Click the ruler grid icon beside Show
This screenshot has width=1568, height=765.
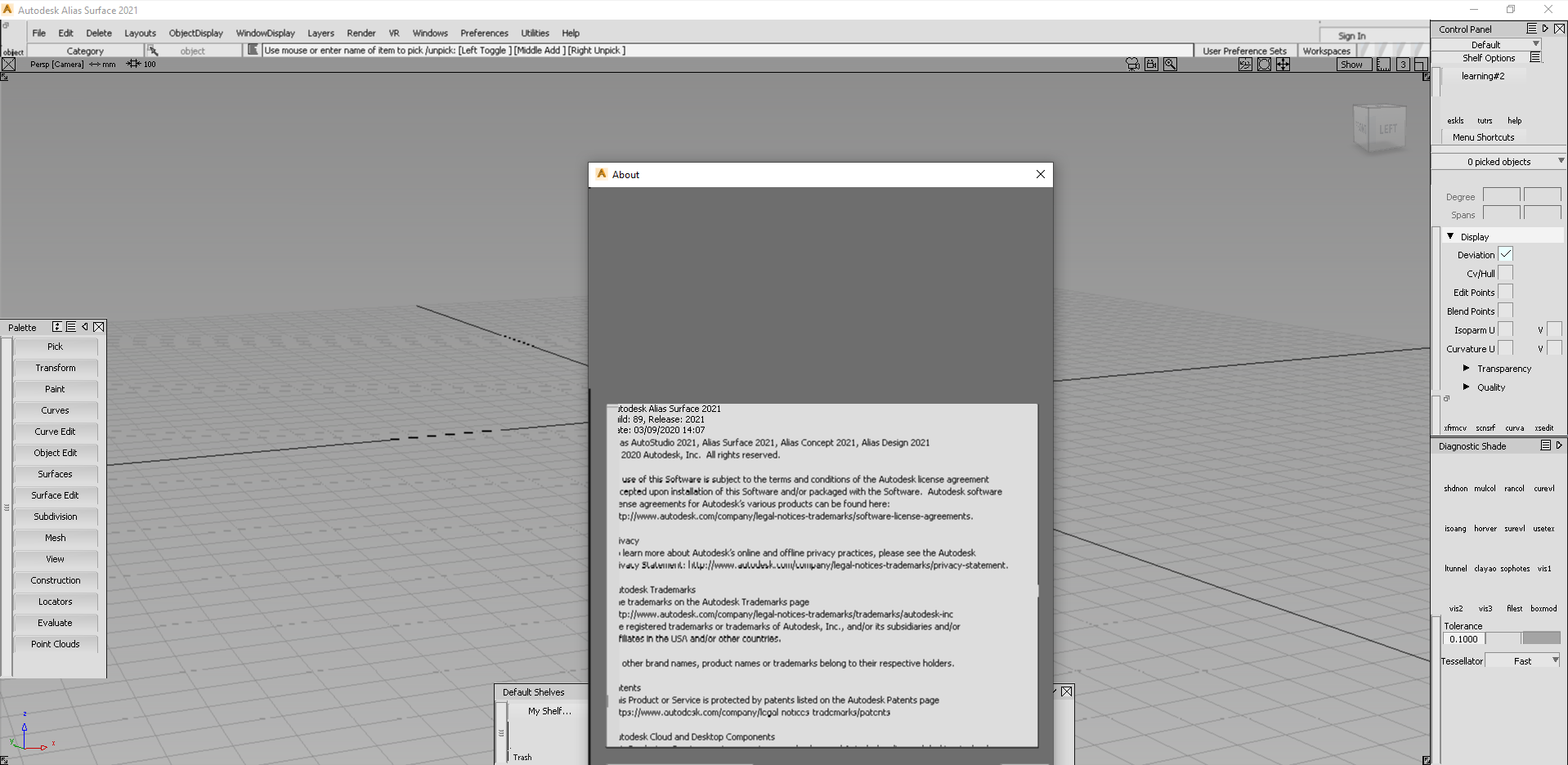(1383, 65)
